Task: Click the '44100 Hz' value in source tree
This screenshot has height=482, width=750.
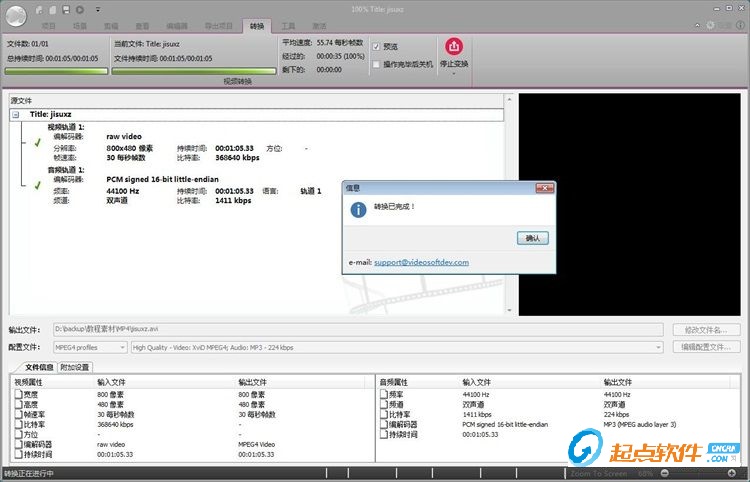Action: [123, 191]
